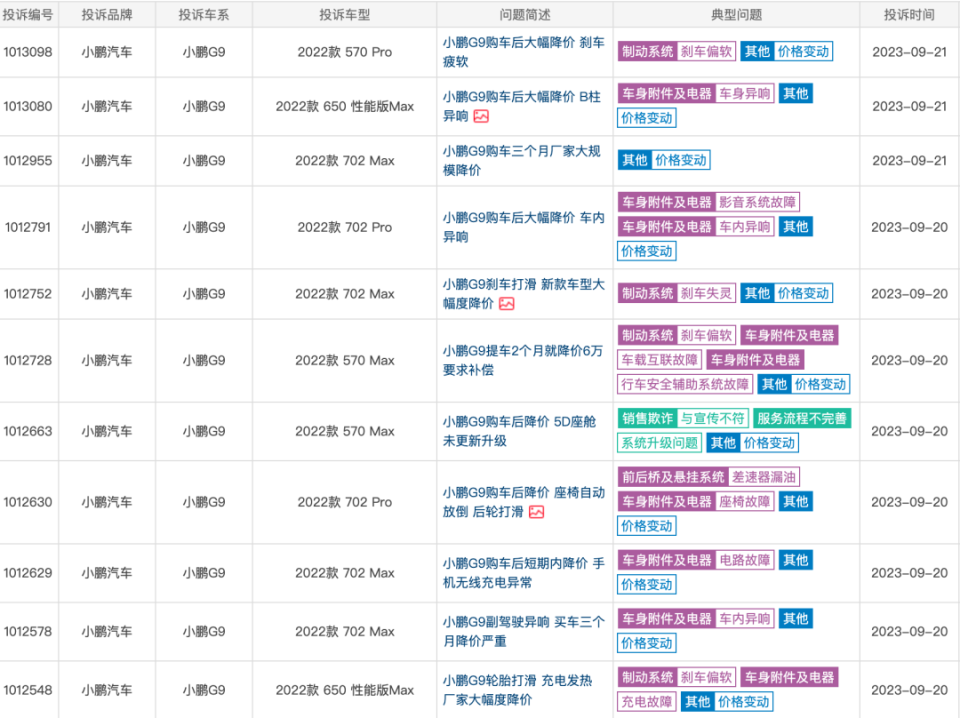Image resolution: width=960 pixels, height=718 pixels.
Task: Click '2022款 650 性能版Max' in row 1013080
Action: pos(345,107)
